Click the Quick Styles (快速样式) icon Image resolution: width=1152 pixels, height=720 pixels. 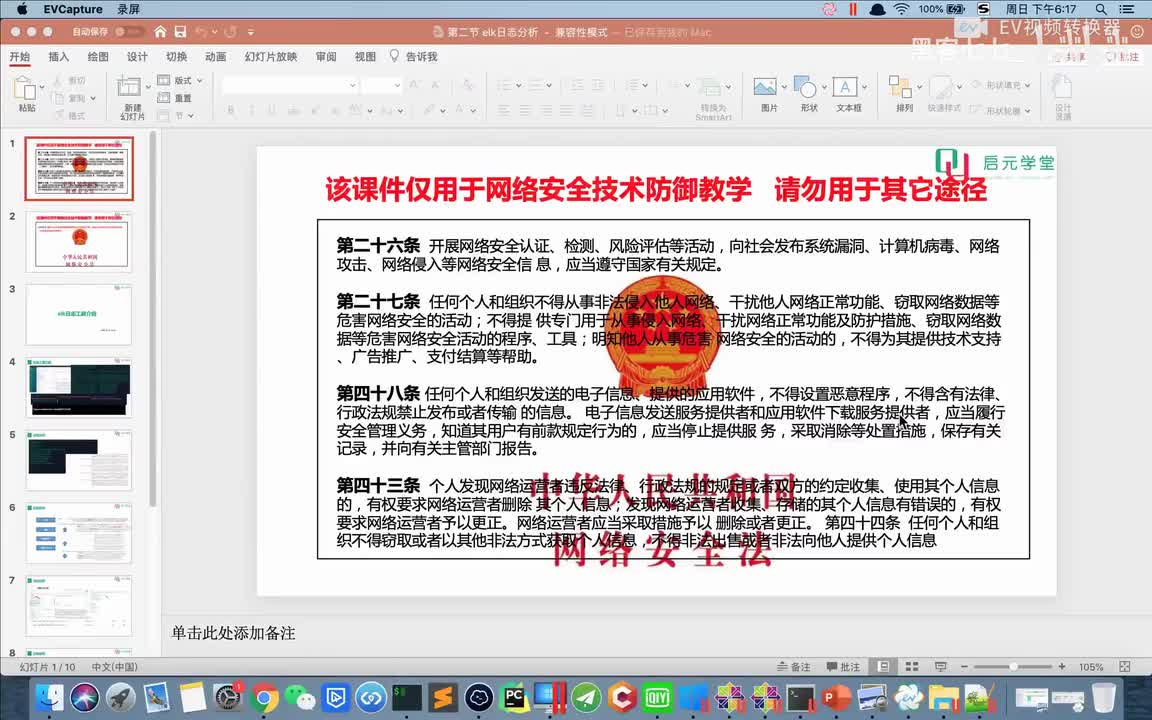pos(941,88)
